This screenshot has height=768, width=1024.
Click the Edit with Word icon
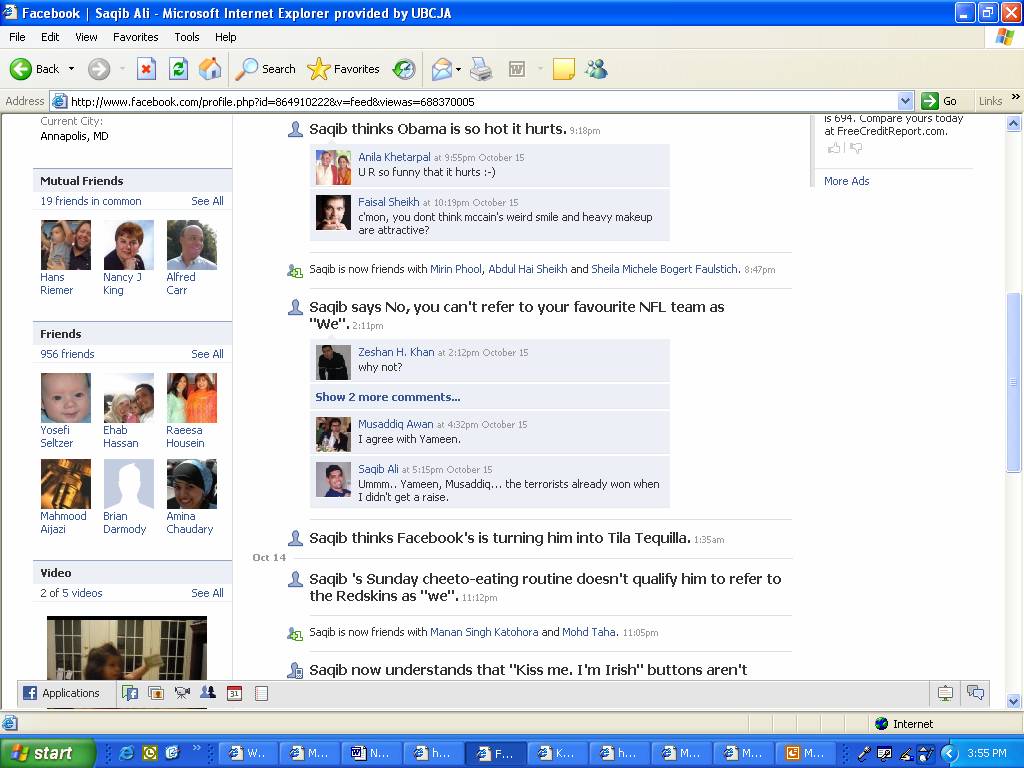pyautogui.click(x=517, y=69)
